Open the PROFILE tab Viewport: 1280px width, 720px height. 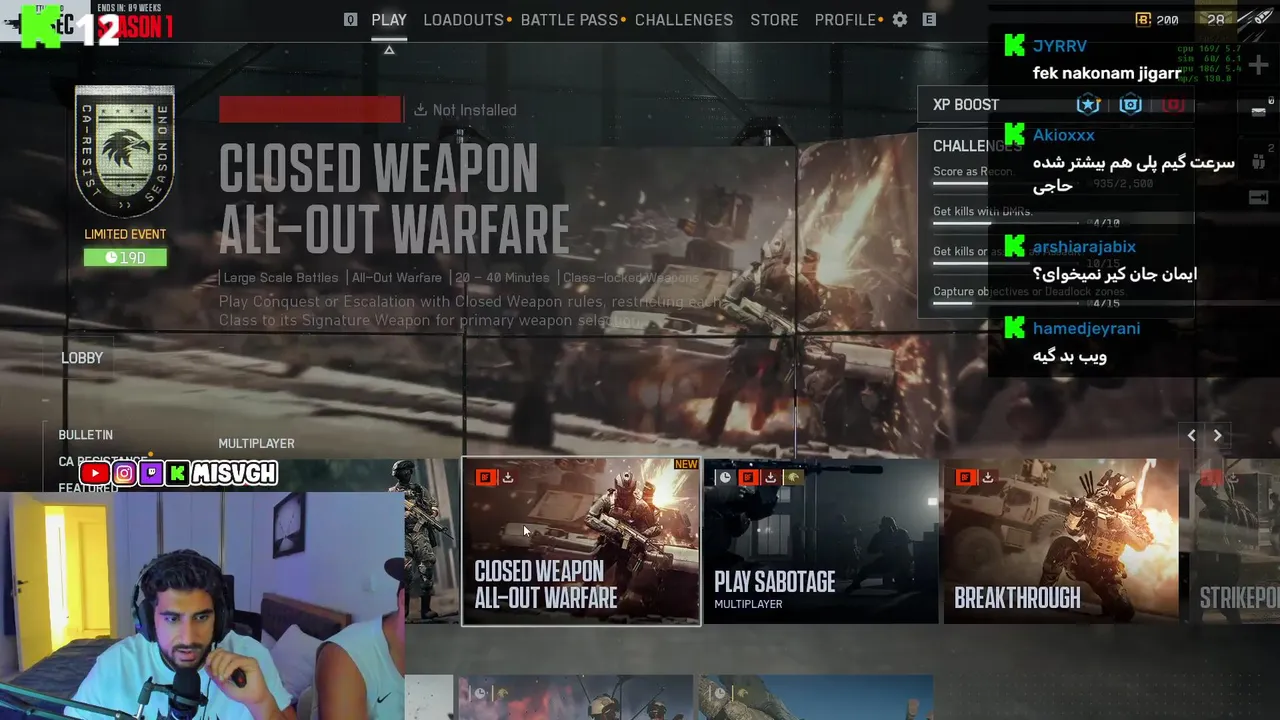[845, 19]
